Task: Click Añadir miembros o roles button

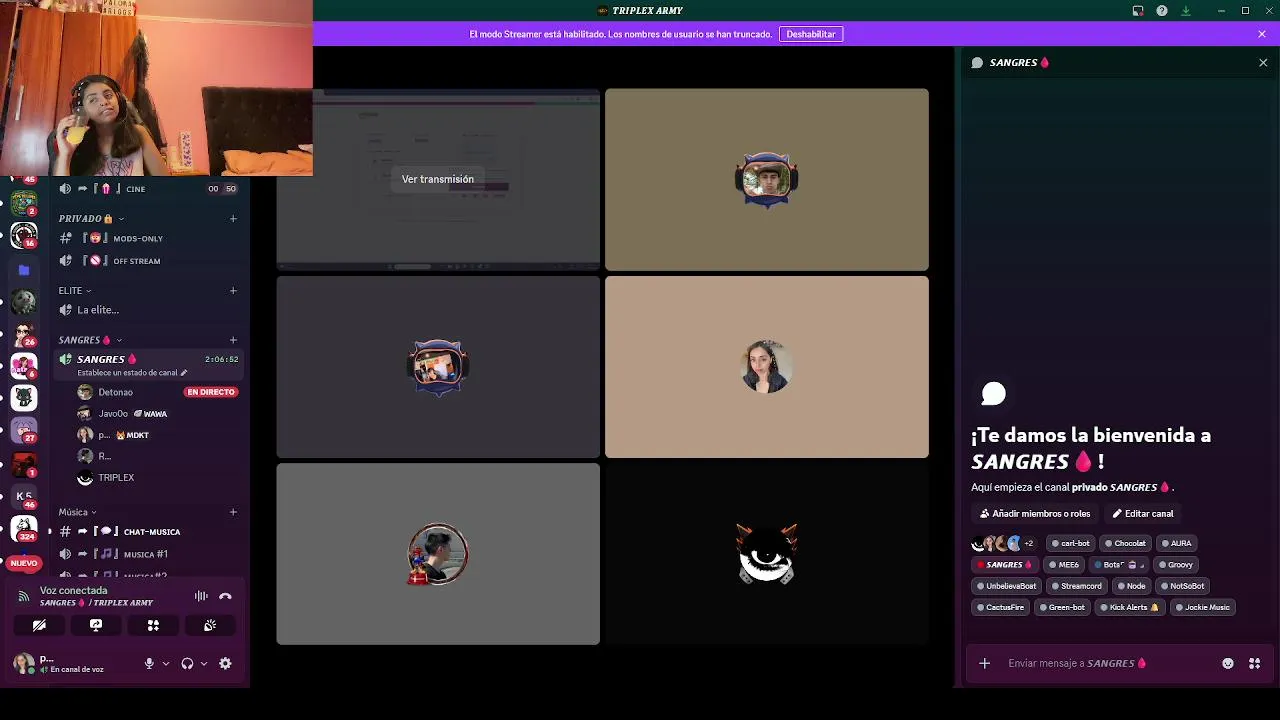Action: coord(1035,514)
